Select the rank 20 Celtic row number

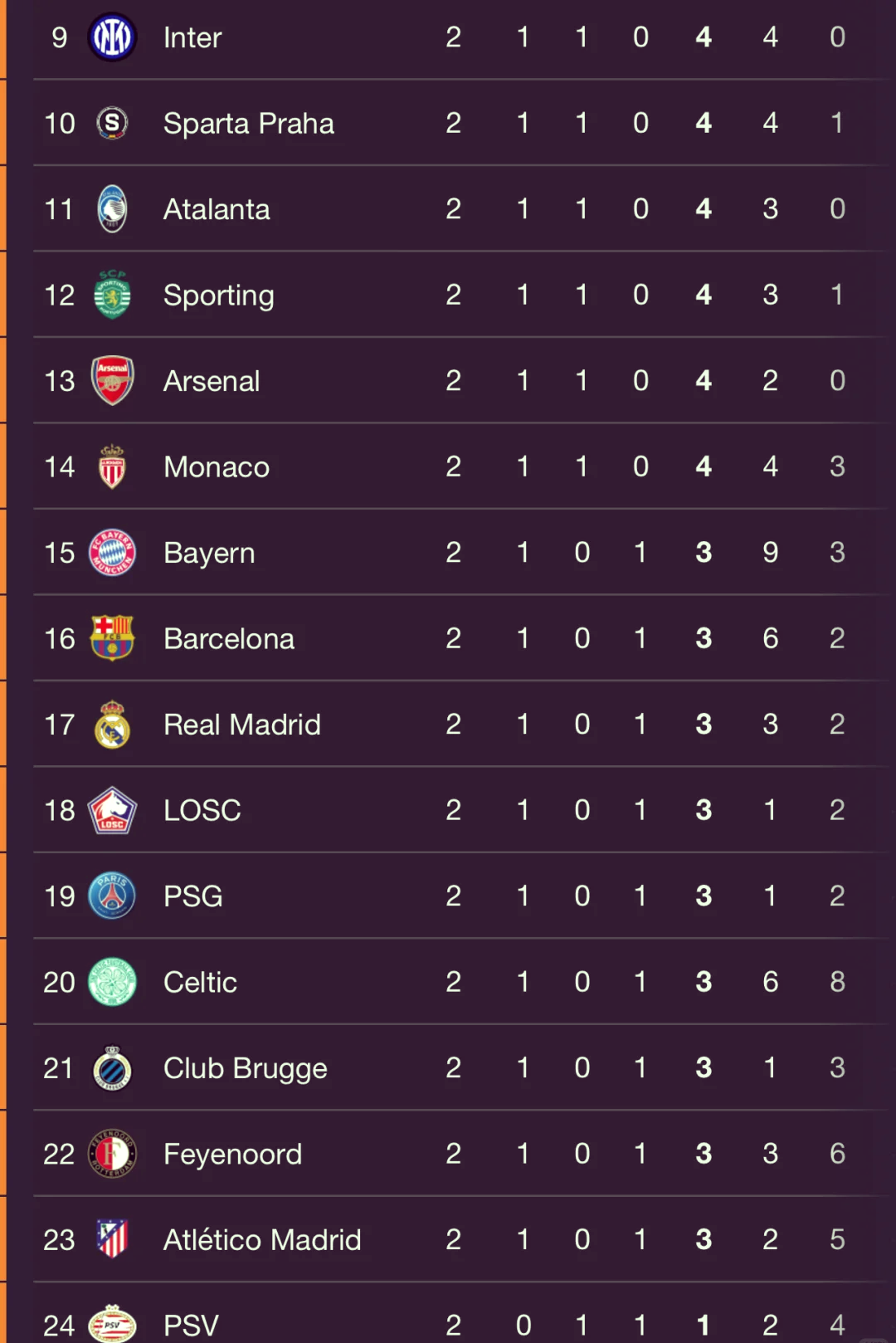pyautogui.click(x=59, y=982)
